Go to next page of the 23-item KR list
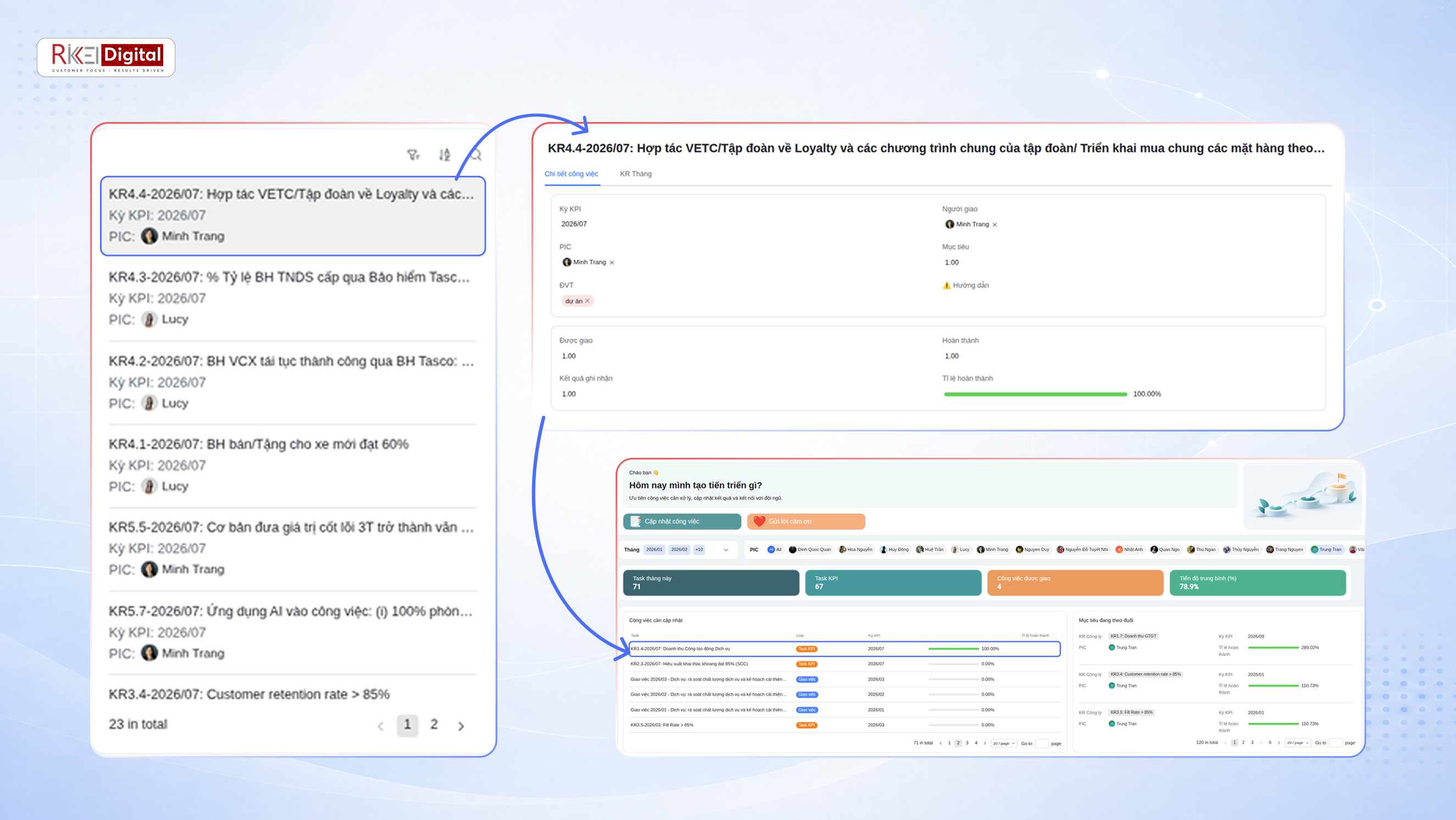Screen dimensions: 1456x820 pos(461,725)
